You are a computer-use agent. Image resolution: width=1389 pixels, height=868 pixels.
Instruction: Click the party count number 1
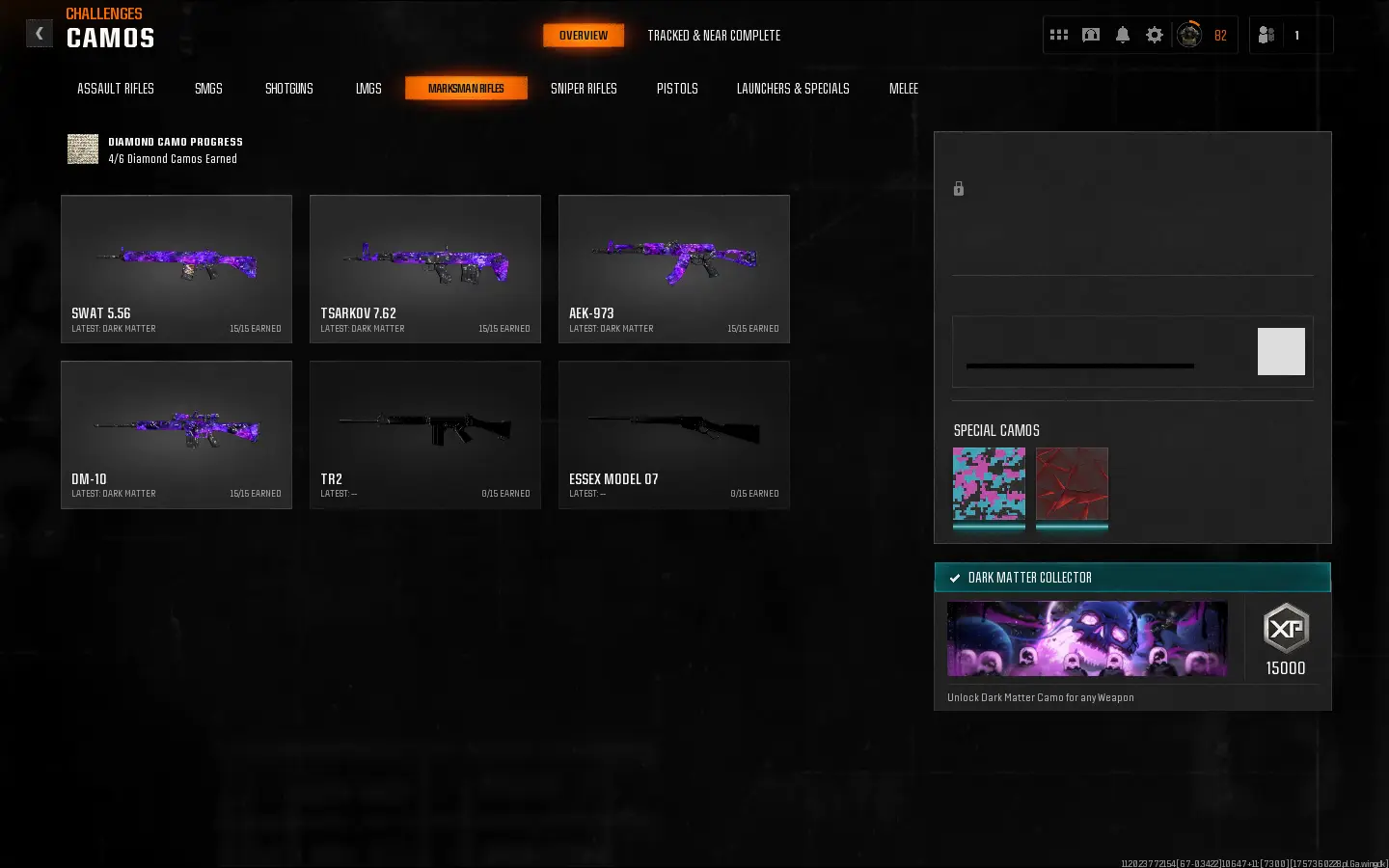[x=1296, y=36]
